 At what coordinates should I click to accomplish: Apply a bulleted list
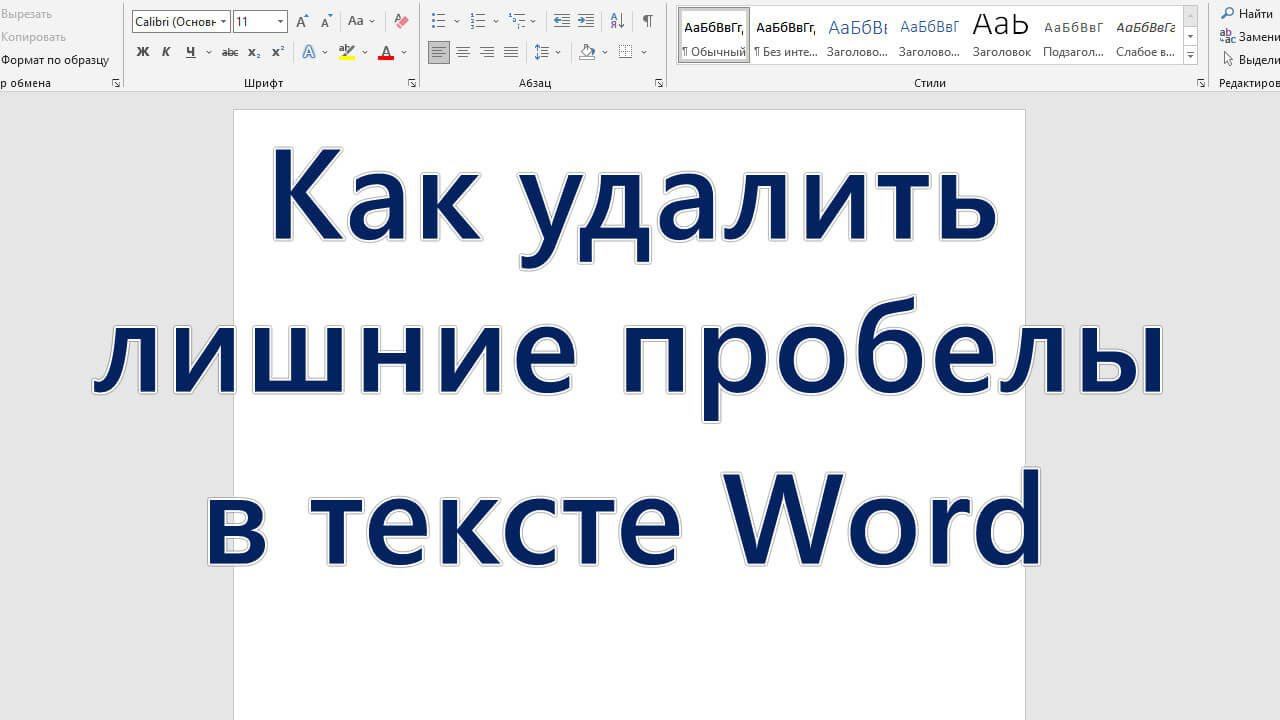(x=438, y=21)
